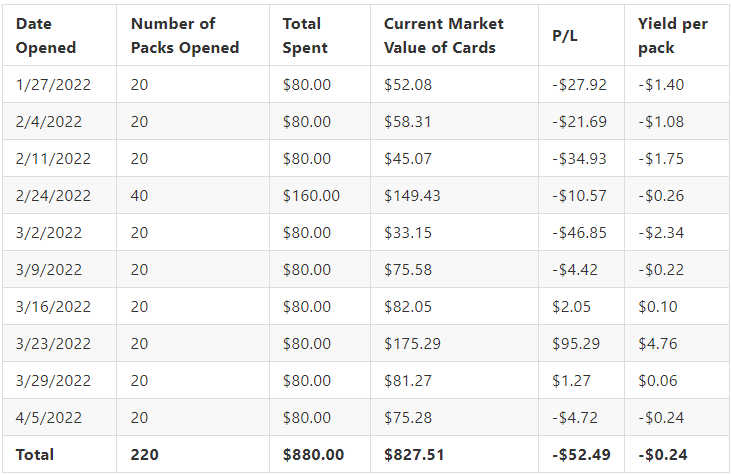This screenshot has width=732, height=475.
Task: Click the -$34.93 P/L cell
Action: tap(579, 158)
